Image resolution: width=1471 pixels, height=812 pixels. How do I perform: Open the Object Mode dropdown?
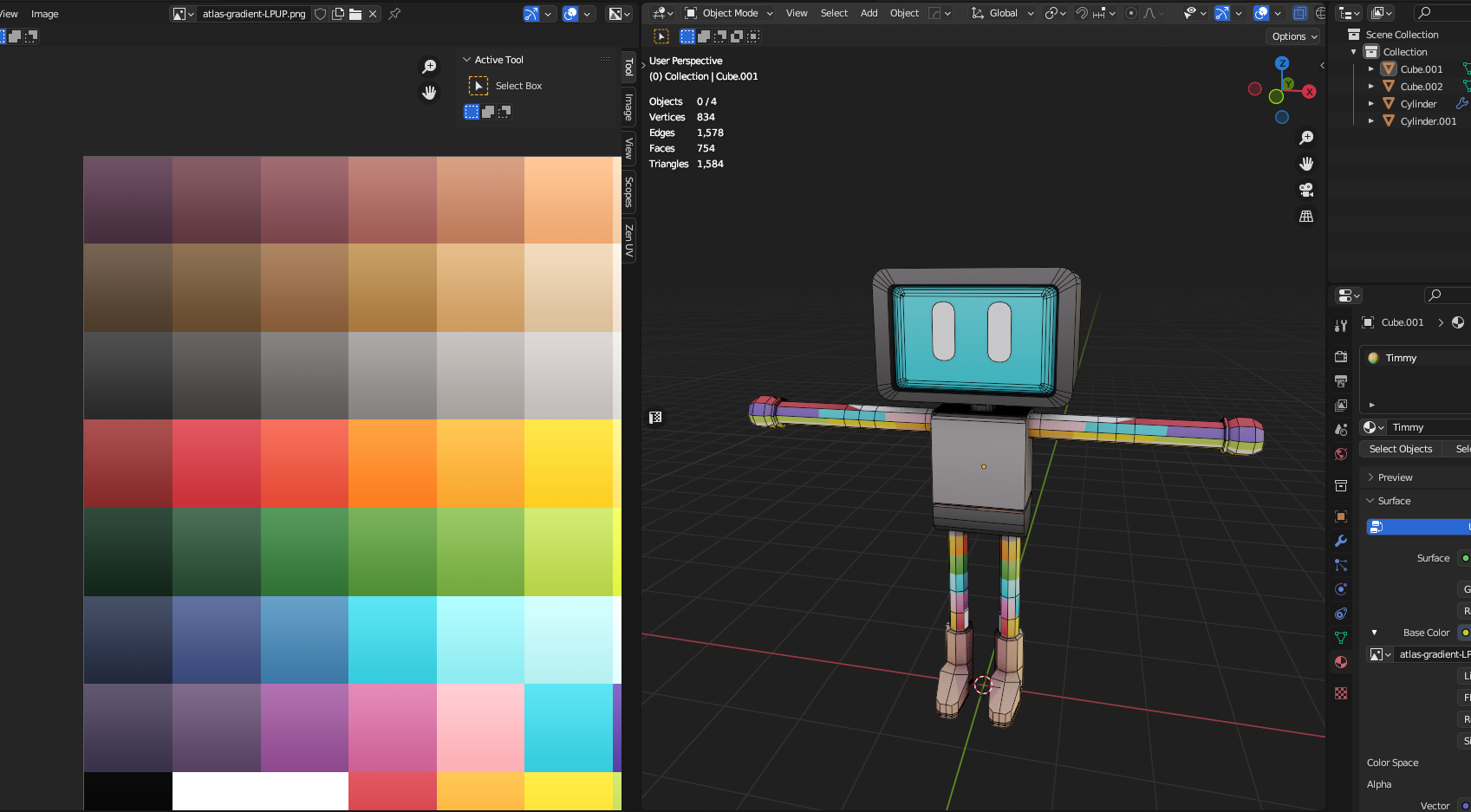click(x=729, y=13)
